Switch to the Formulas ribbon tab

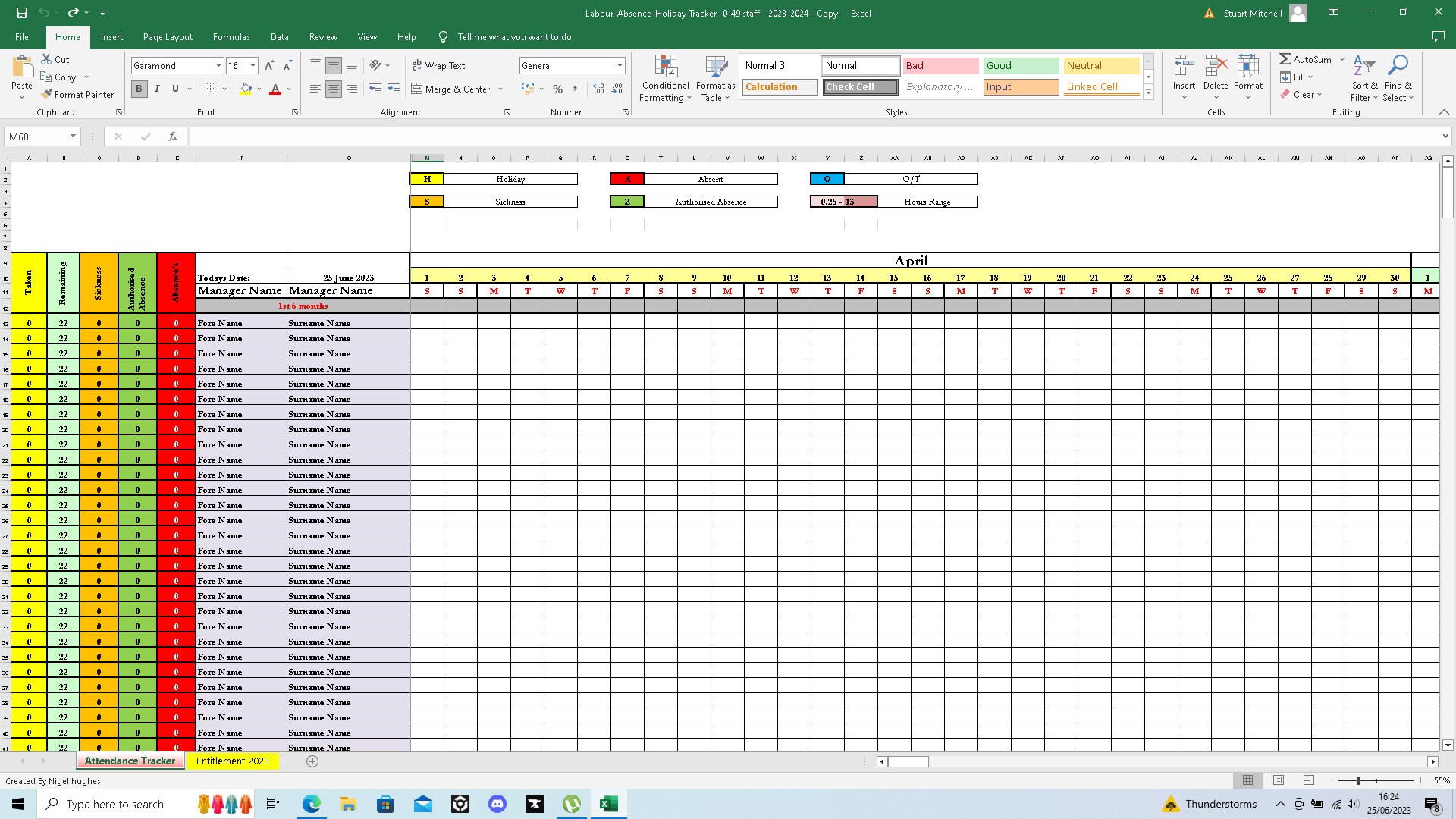(x=231, y=36)
